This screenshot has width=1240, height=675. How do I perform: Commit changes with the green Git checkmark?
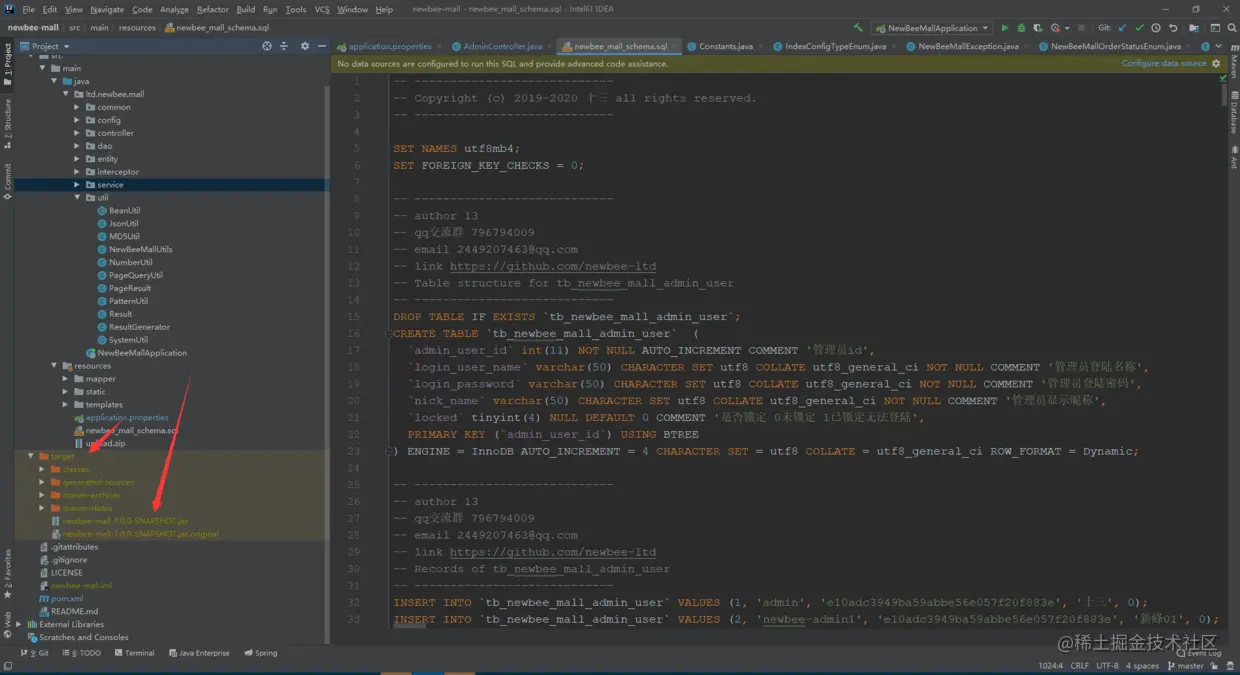1139,28
